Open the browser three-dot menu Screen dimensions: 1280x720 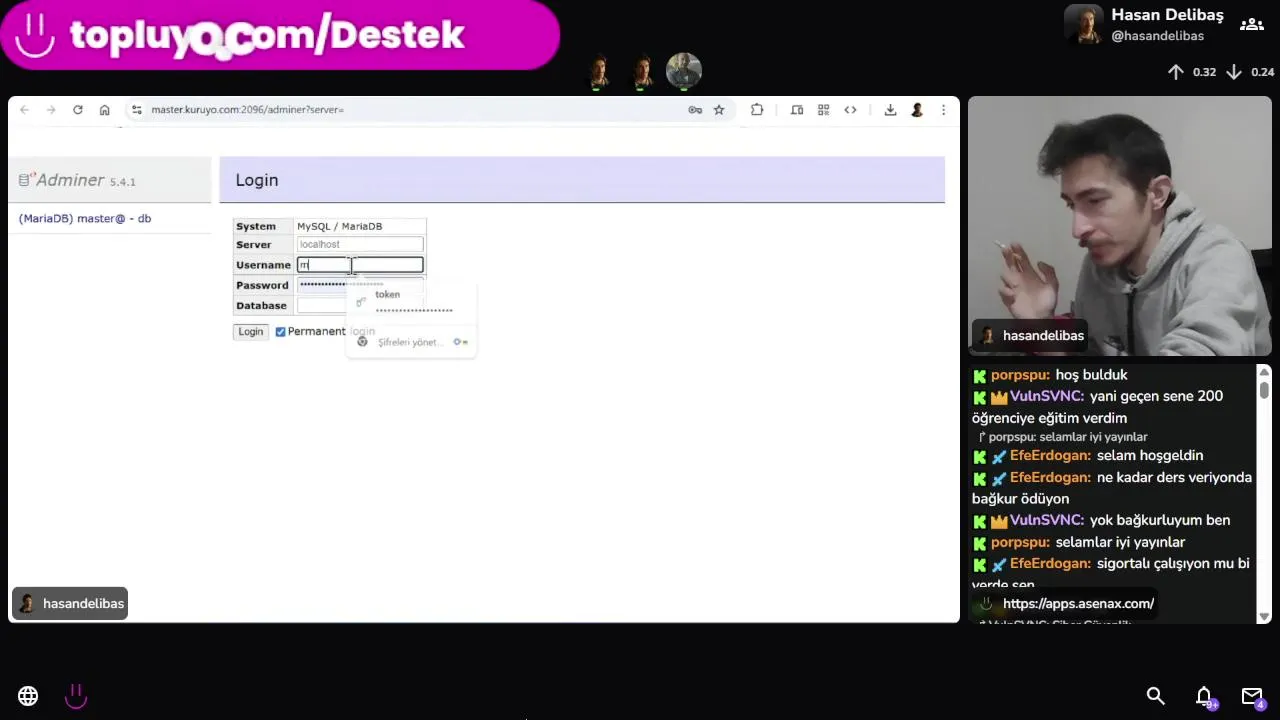(x=943, y=110)
